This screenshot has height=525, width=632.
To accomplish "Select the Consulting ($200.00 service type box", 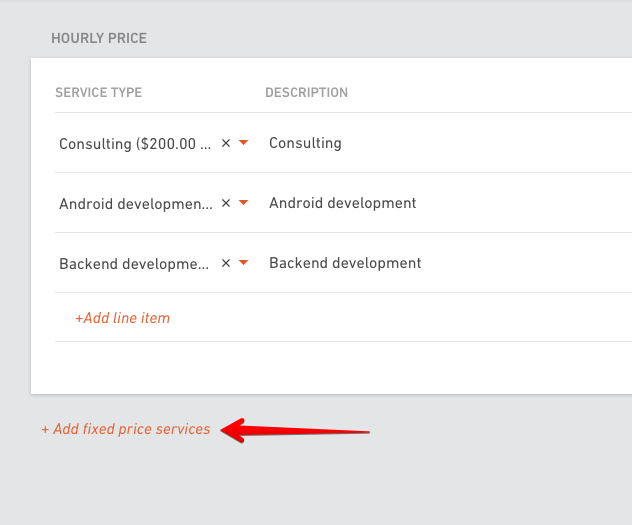I will click(154, 143).
